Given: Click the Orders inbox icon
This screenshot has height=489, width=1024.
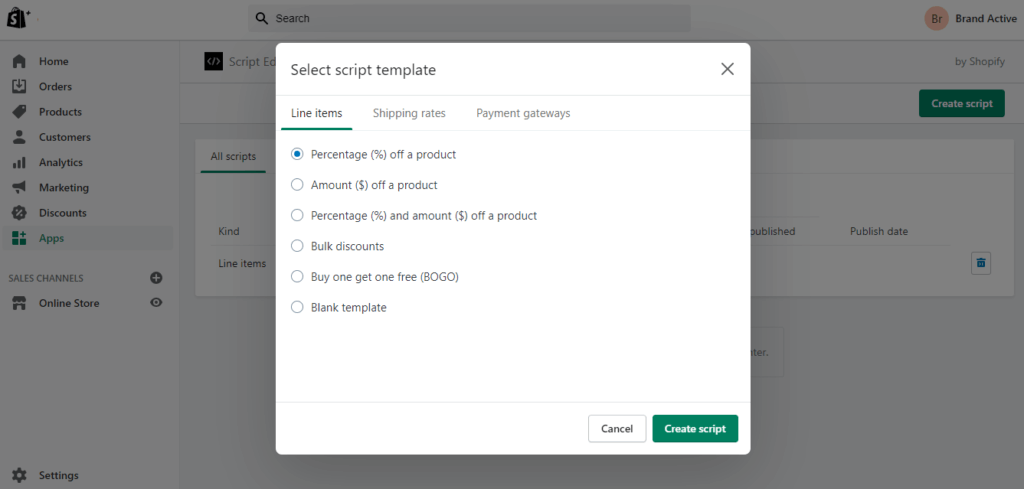Looking at the screenshot, I should [19, 86].
